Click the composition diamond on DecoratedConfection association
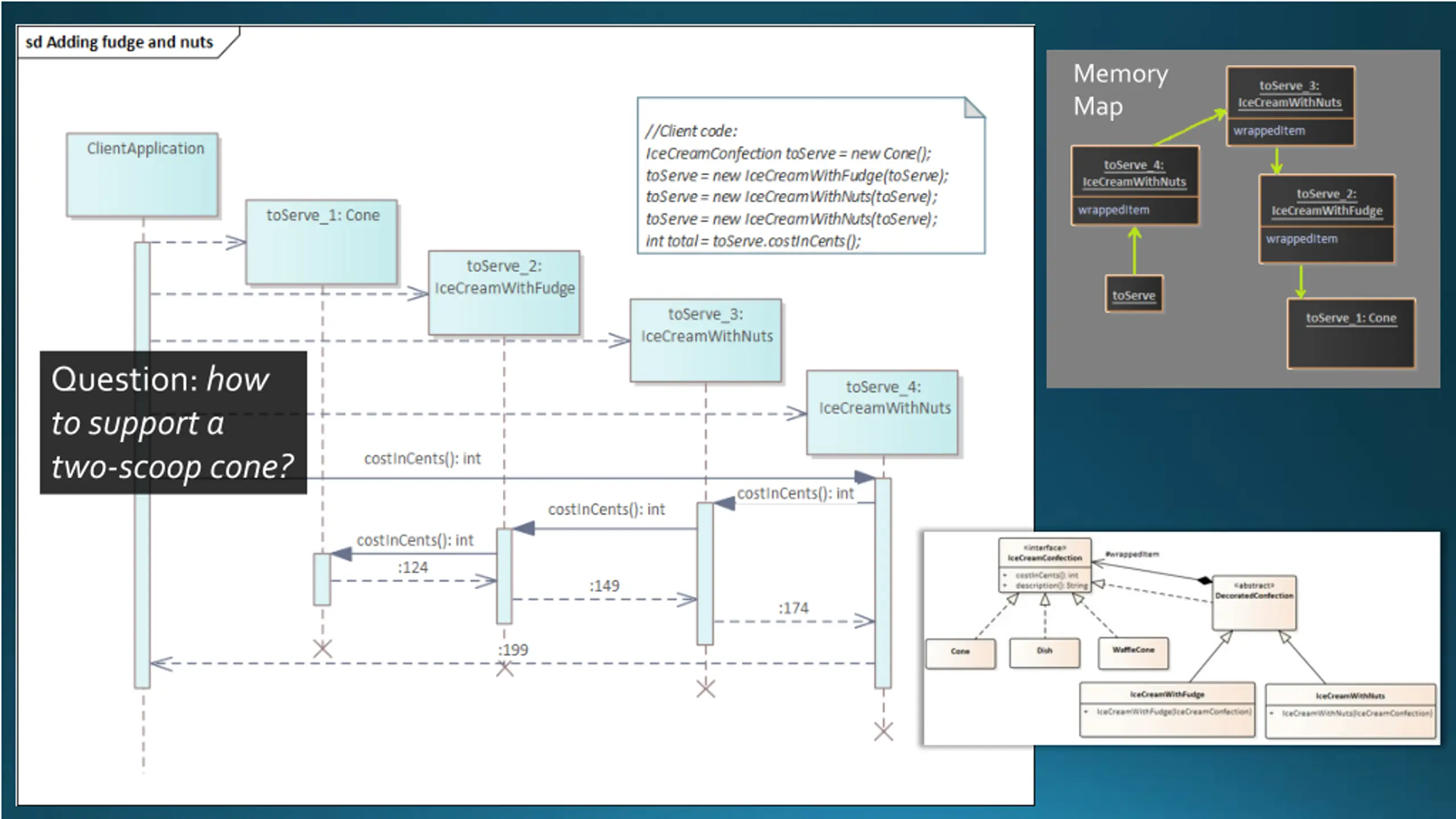Screen dimensions: 1456x819 tap(1203, 581)
